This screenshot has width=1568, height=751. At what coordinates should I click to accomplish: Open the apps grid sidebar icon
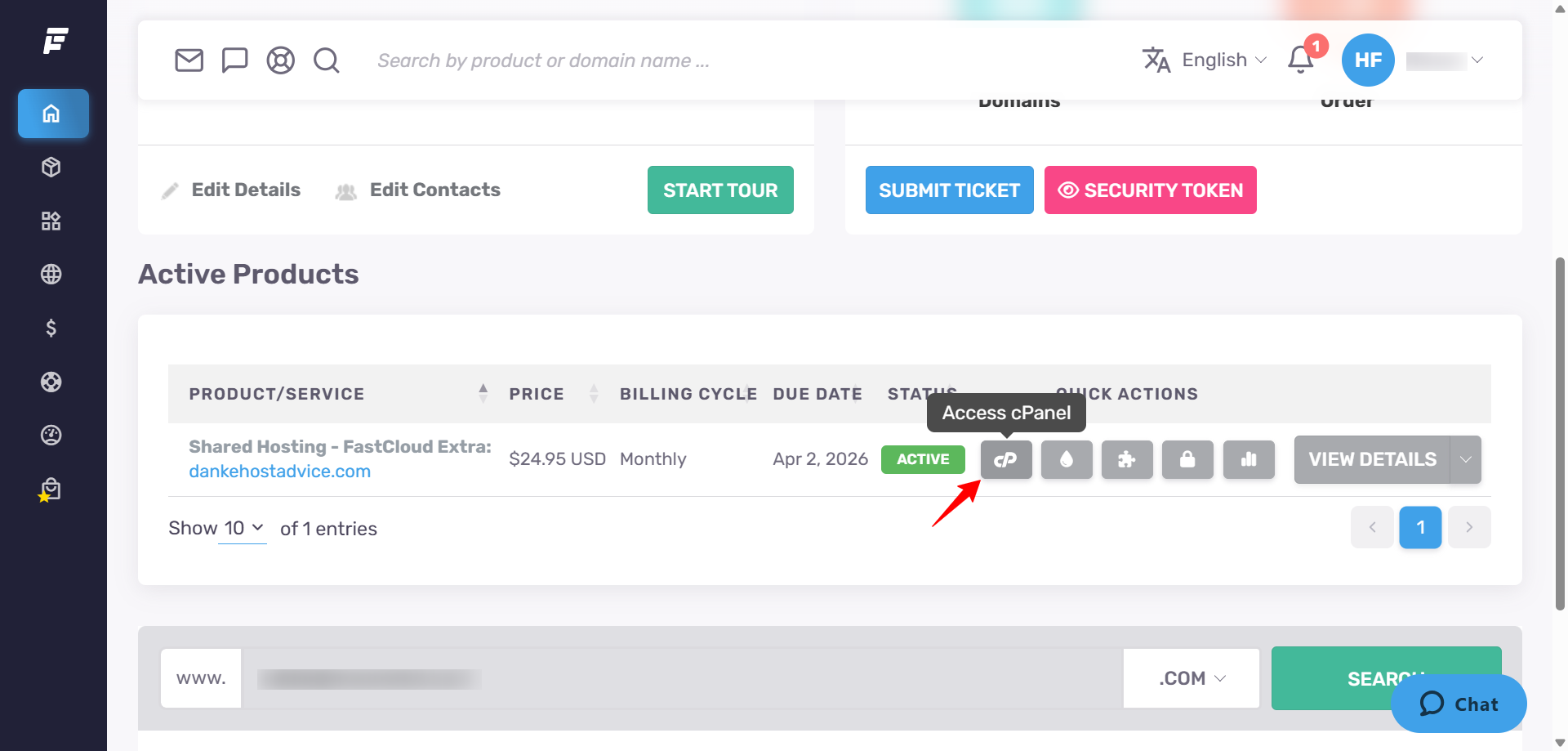tap(51, 221)
